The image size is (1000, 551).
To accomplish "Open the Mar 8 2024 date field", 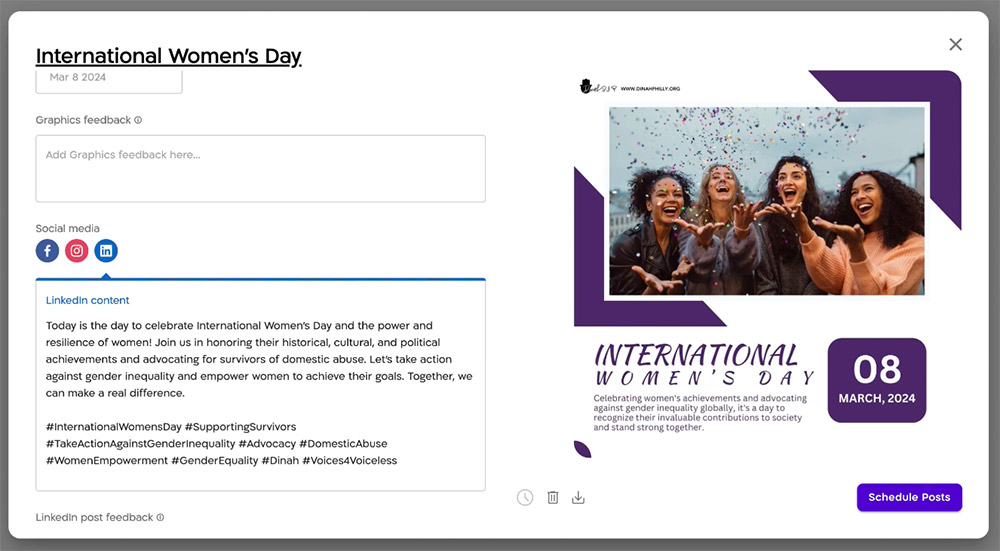I will (109, 78).
